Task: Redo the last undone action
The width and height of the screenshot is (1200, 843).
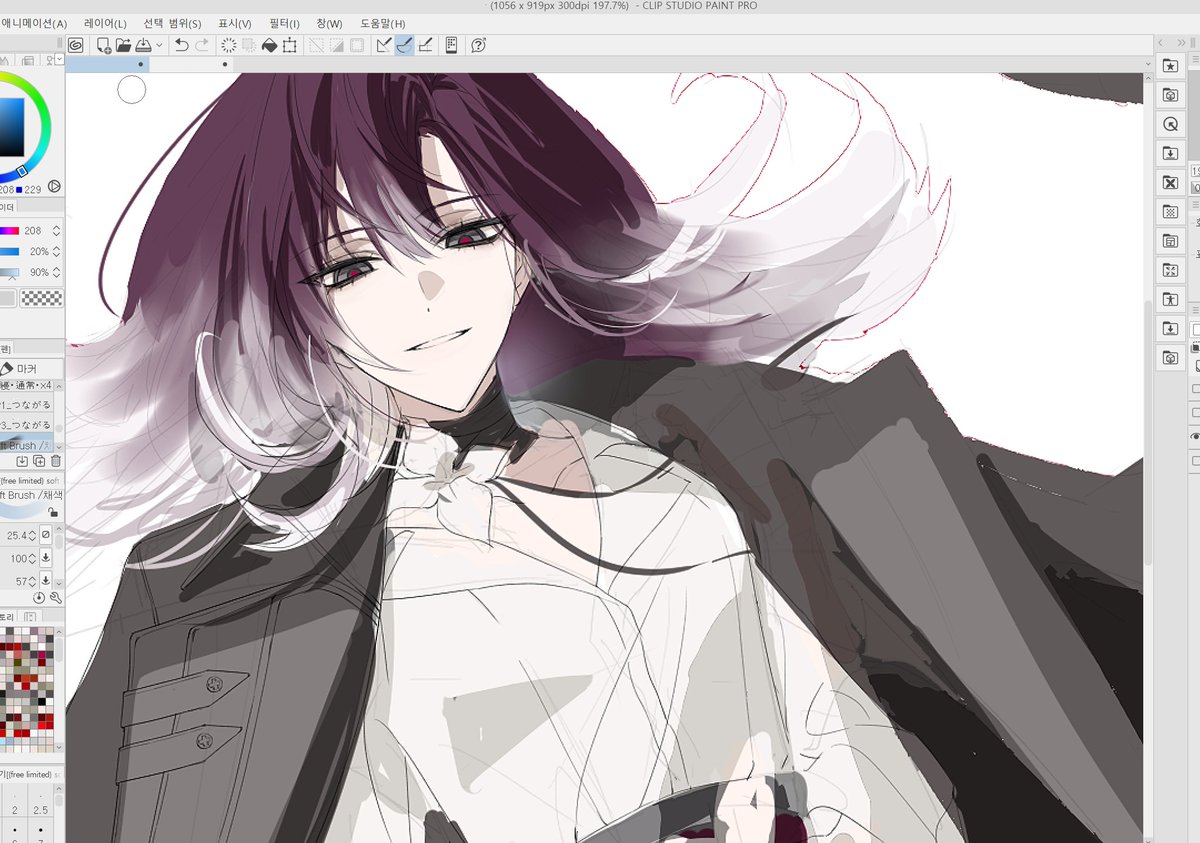Action: click(x=202, y=45)
